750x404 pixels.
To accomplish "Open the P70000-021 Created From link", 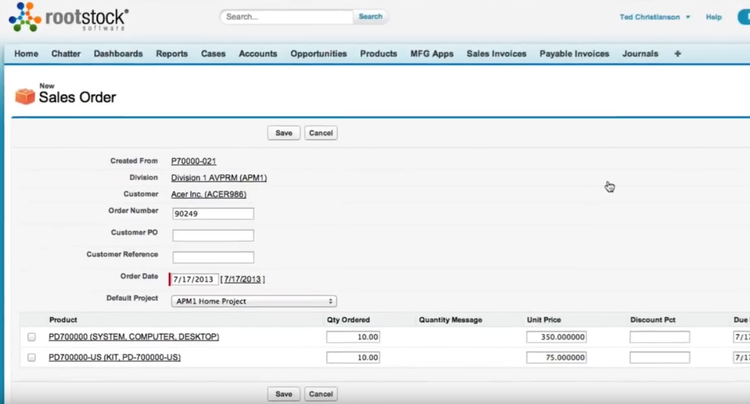I will coord(194,161).
